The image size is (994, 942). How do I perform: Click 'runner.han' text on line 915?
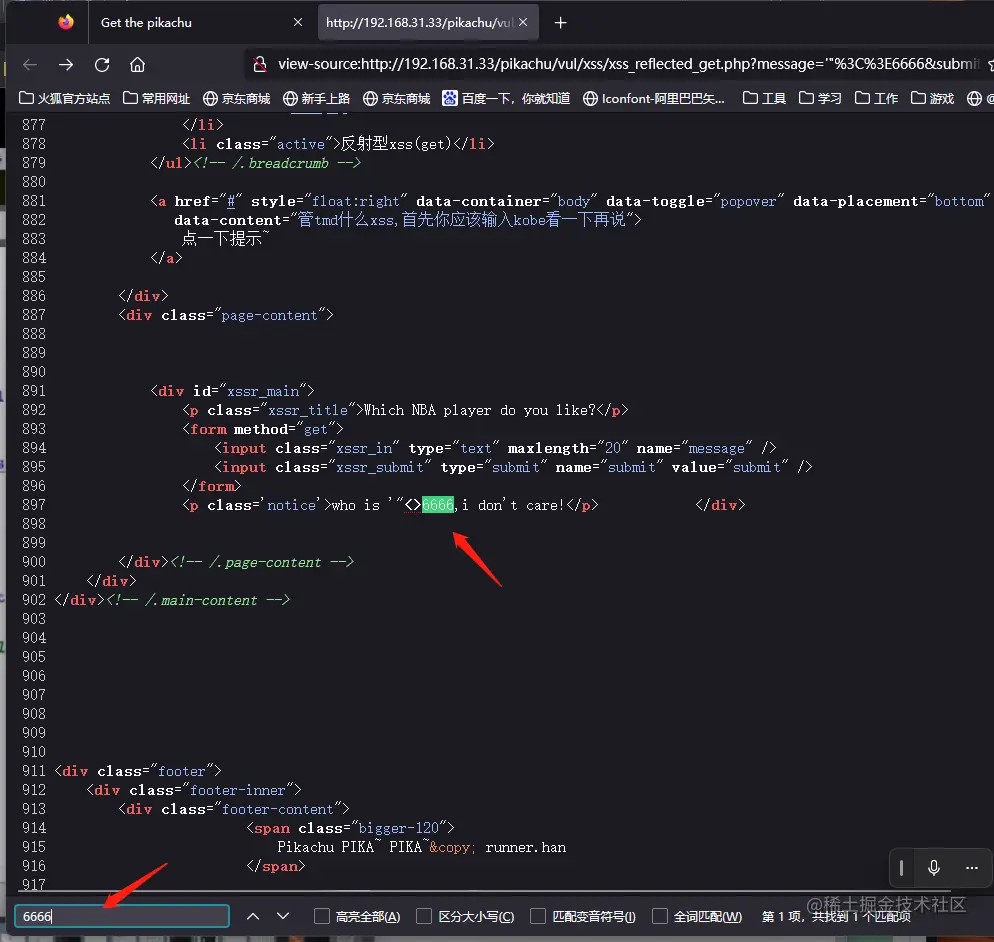[x=526, y=848]
